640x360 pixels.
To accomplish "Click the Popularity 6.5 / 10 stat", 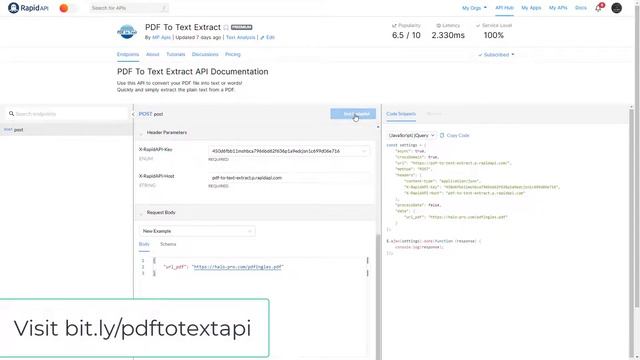I will pyautogui.click(x=406, y=31).
